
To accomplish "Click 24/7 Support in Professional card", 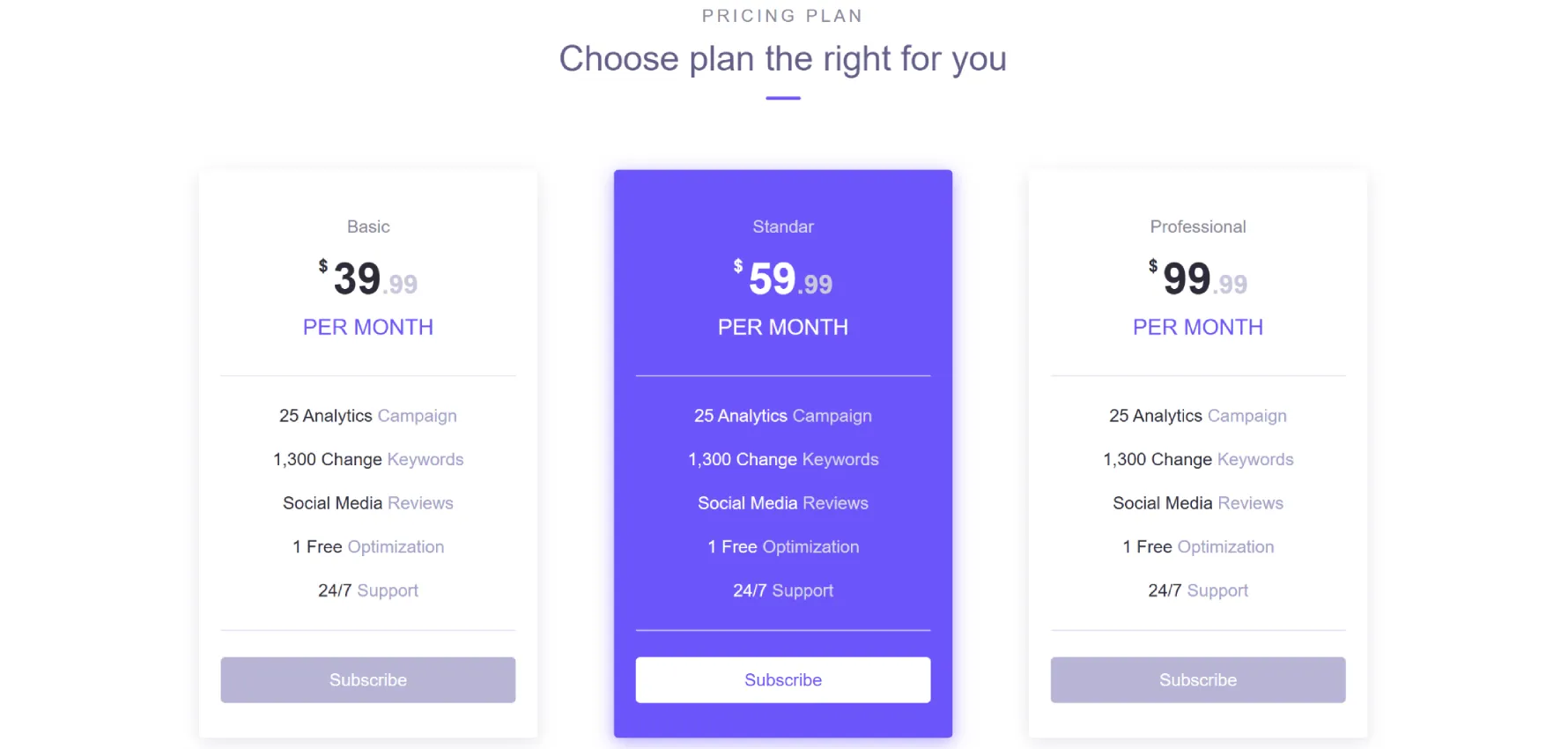I will point(1198,590).
